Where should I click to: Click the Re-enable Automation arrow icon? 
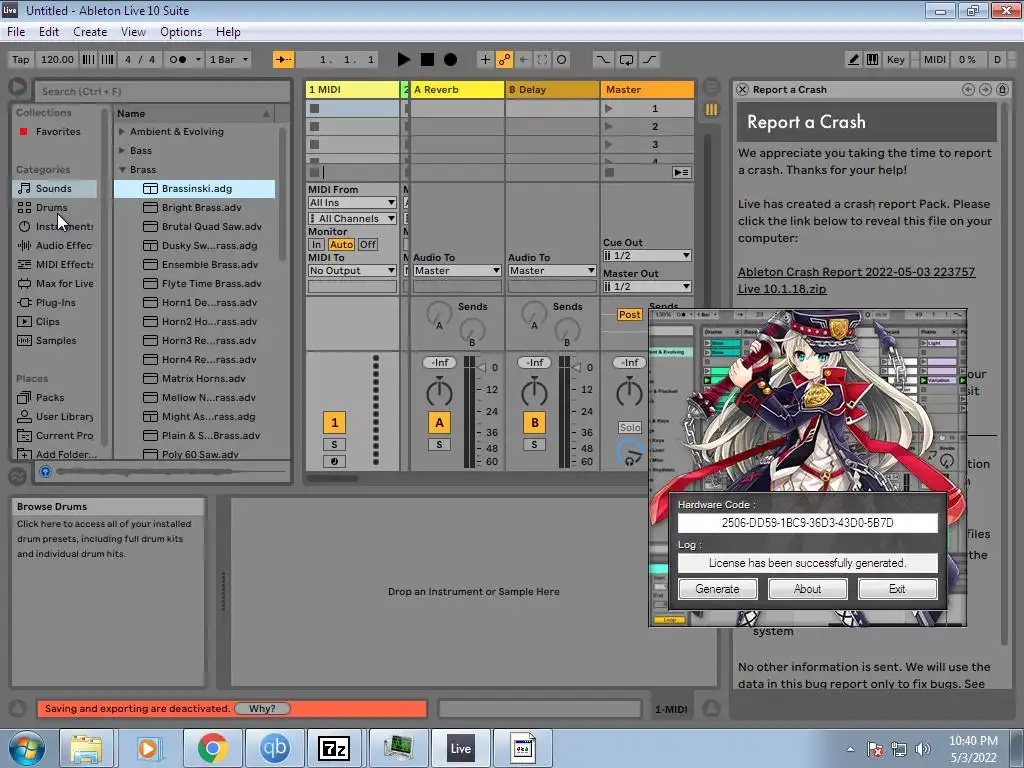tap(523, 59)
